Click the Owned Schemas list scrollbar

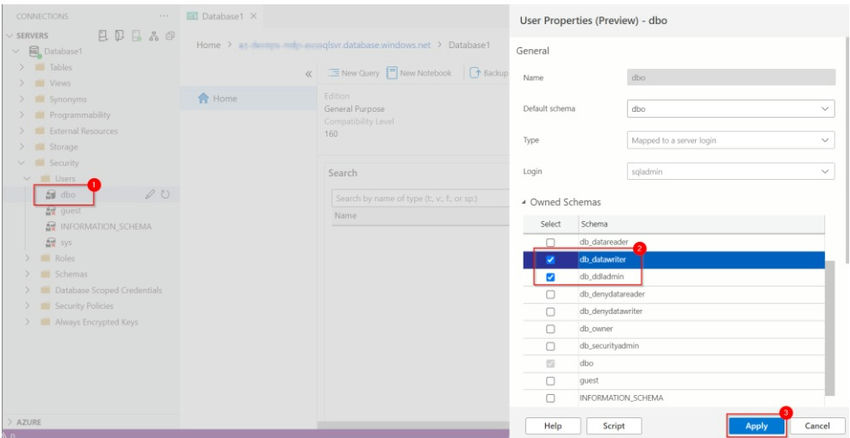tap(830, 328)
